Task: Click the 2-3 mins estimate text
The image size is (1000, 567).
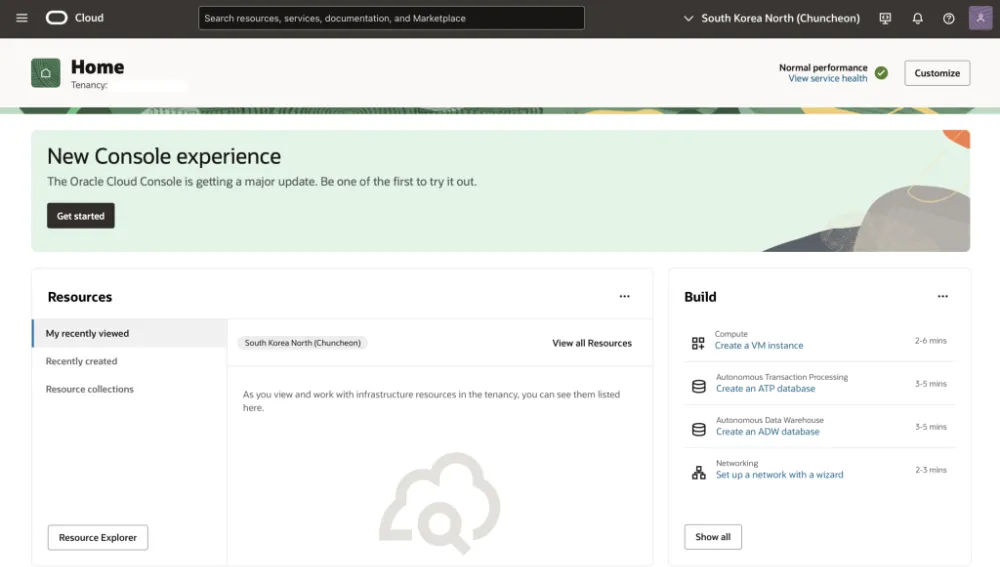Action: tap(930, 470)
